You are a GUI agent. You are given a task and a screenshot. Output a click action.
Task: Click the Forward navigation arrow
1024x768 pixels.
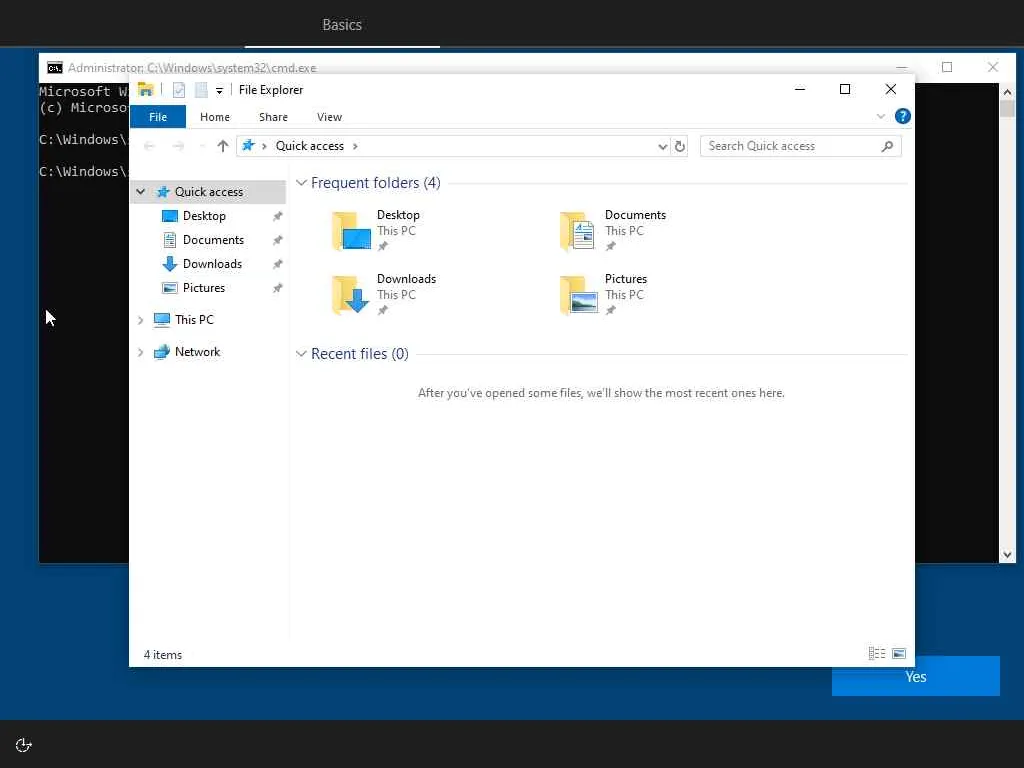[178, 146]
